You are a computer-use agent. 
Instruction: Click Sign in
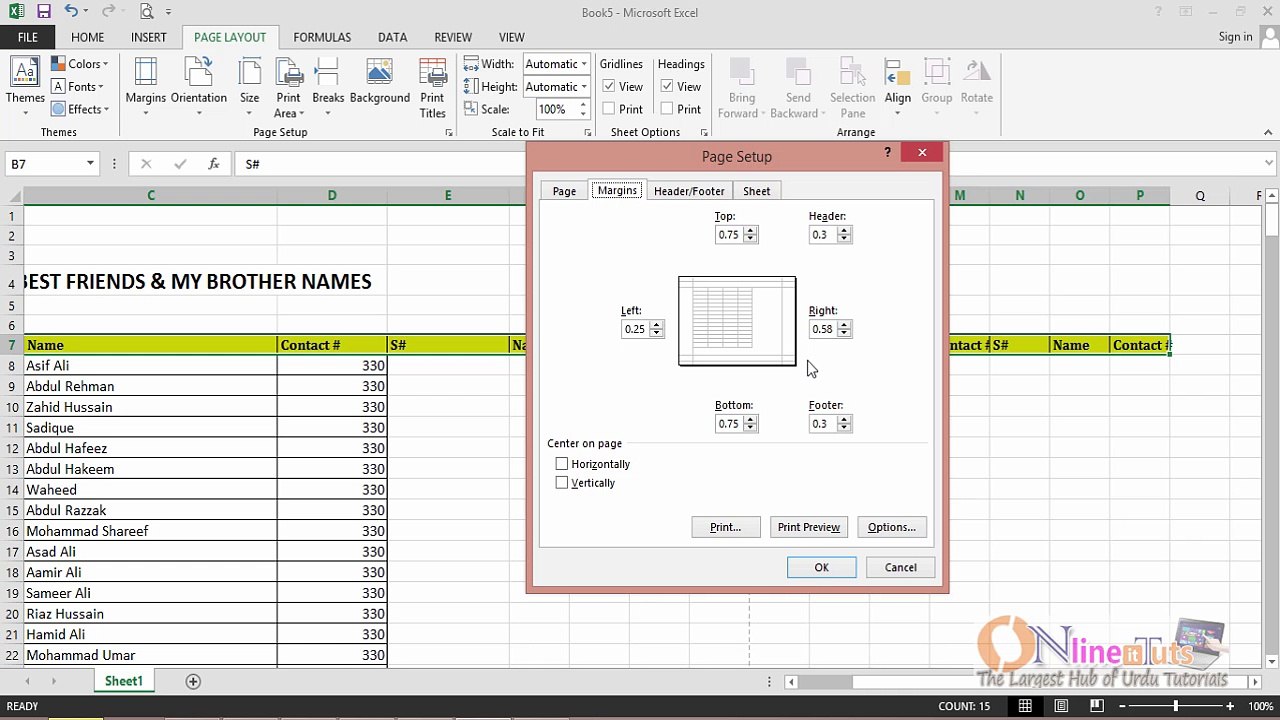coord(1236,37)
